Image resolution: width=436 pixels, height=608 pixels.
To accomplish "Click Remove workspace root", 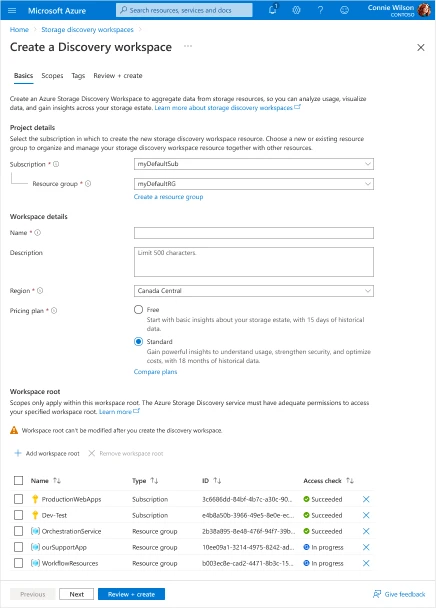I will [126, 453].
